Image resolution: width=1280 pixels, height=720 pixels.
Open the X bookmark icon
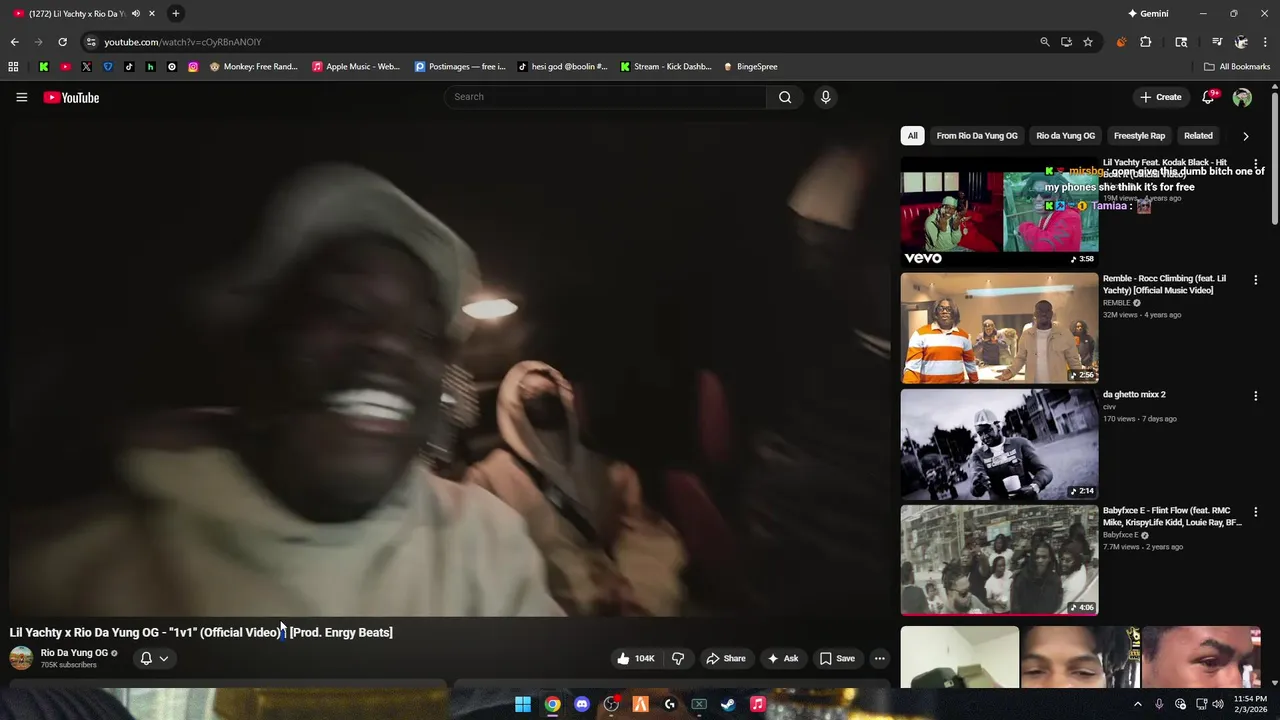[x=86, y=67]
